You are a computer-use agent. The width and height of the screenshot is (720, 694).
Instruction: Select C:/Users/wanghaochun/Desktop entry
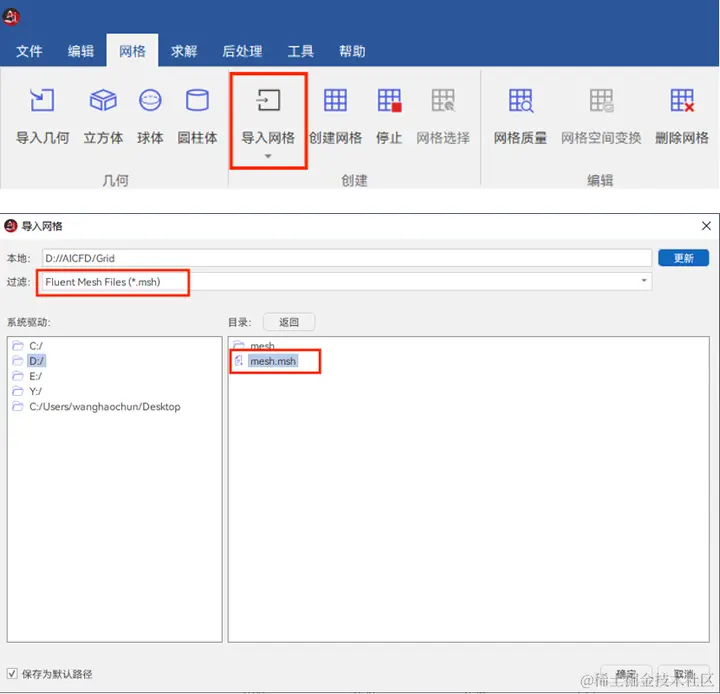[105, 406]
